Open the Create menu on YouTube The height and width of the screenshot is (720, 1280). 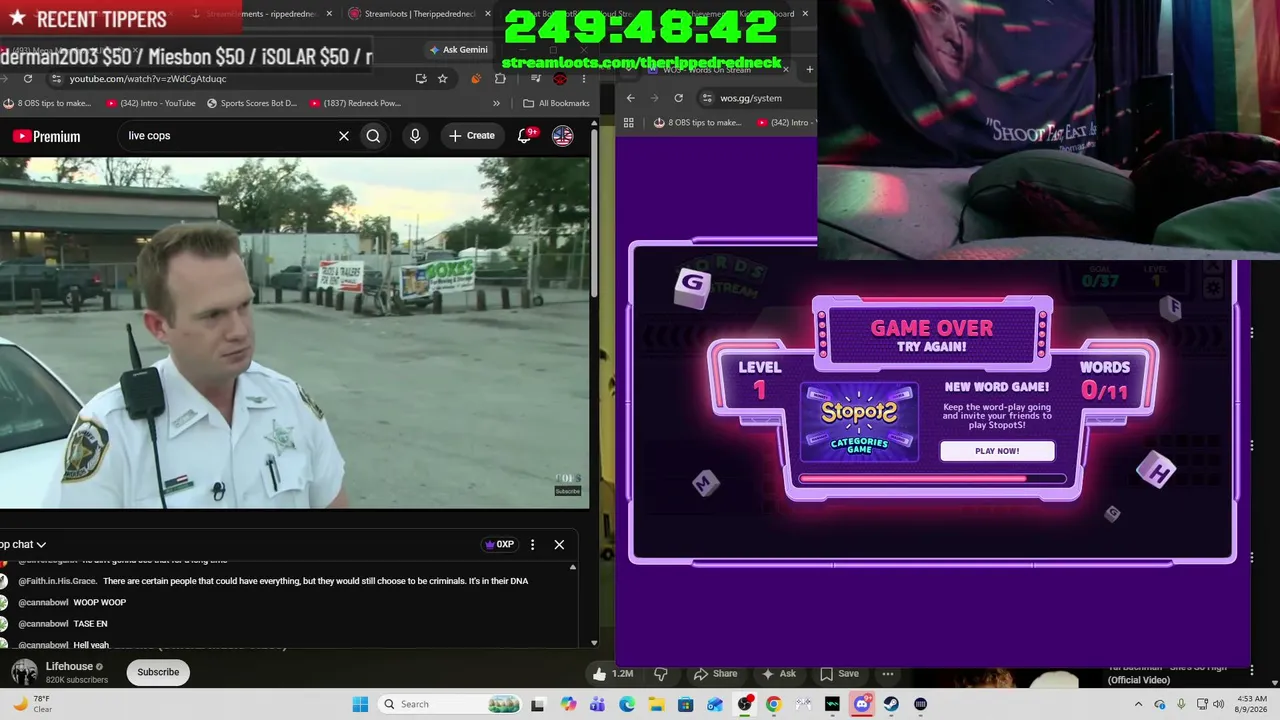pyautogui.click(x=472, y=136)
